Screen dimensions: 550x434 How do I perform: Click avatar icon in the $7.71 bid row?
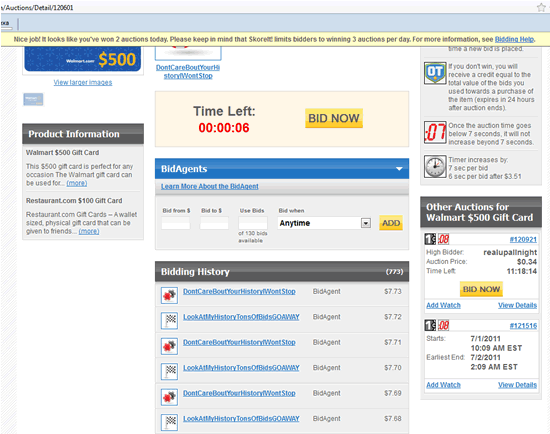169,346
